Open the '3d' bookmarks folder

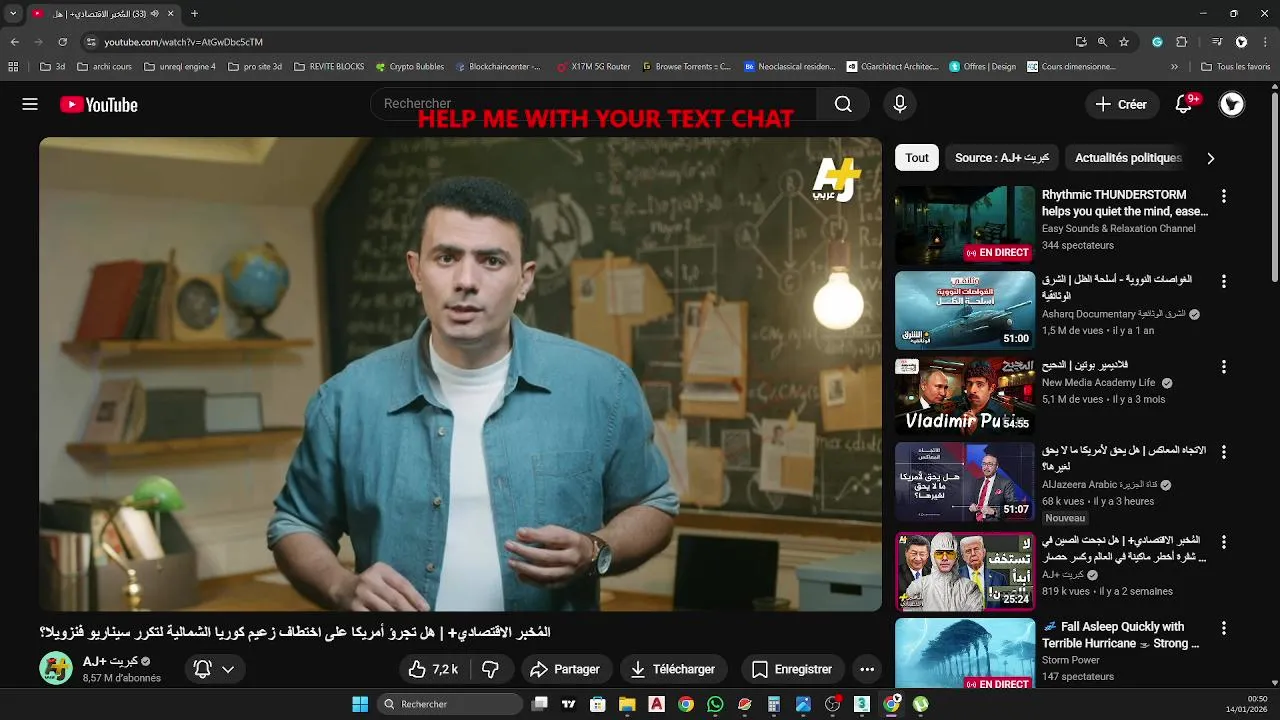[53, 67]
